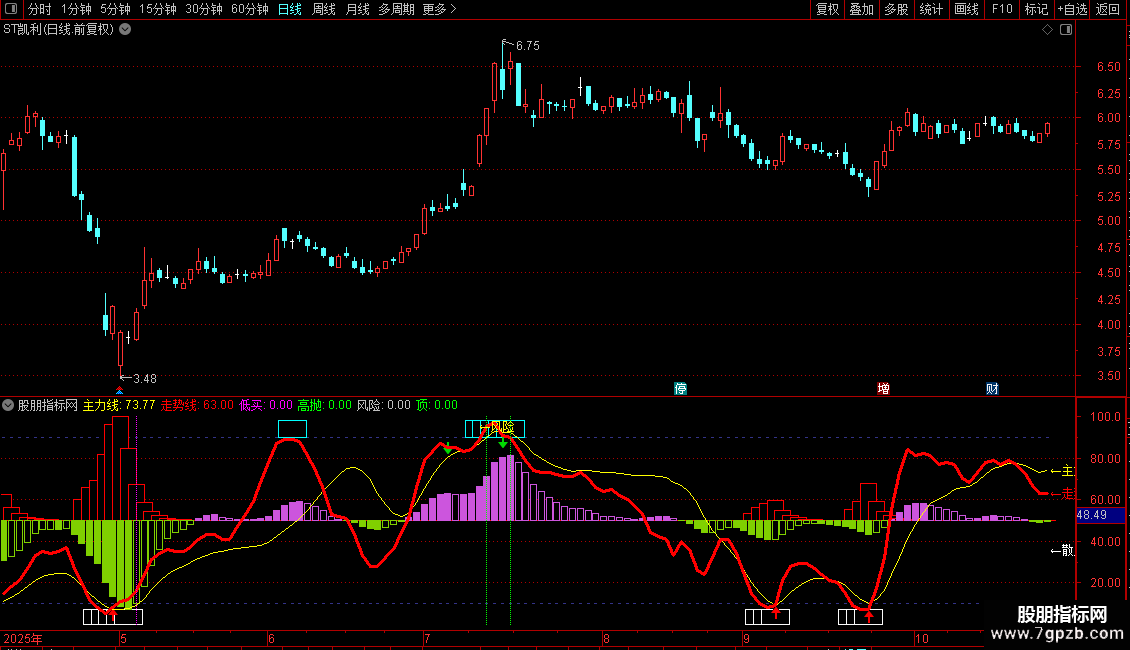Screen dimensions: 1130x650
Task: Click the small arrow marker below 3.48 low
Action: [120, 390]
